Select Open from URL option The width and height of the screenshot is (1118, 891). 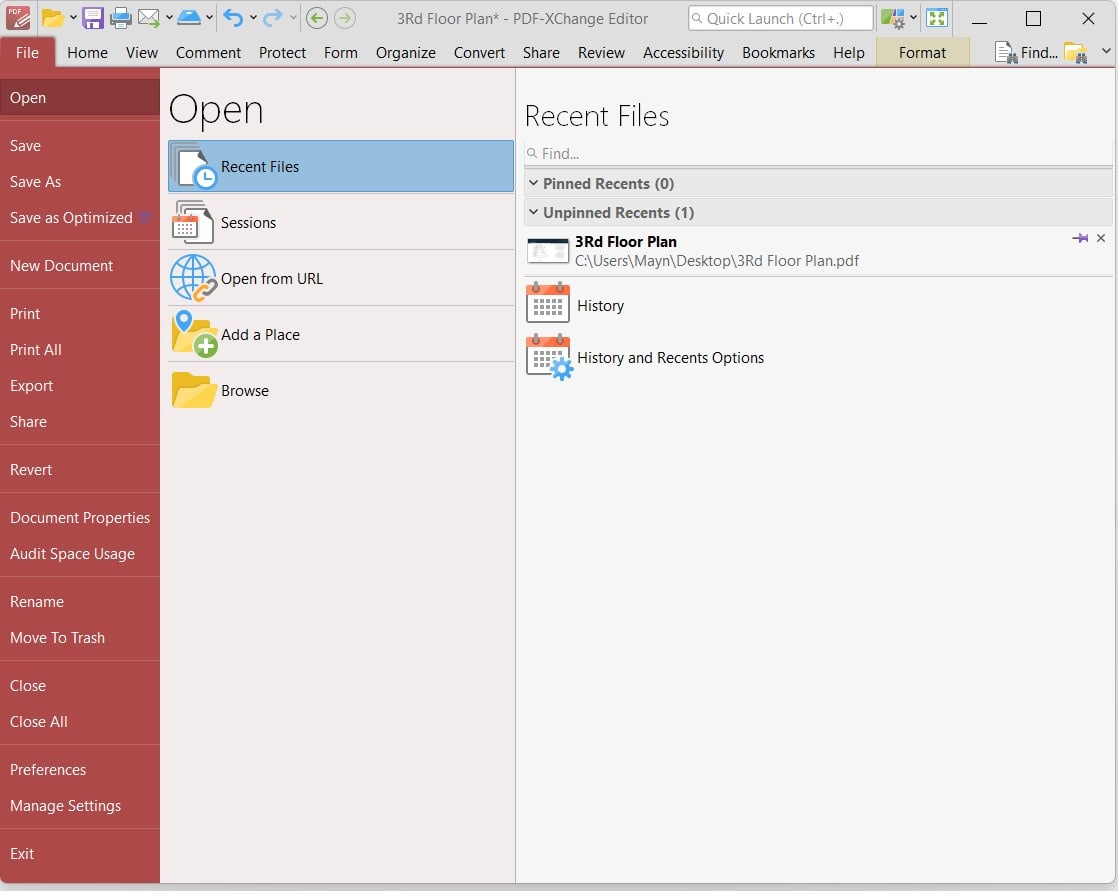pos(271,279)
